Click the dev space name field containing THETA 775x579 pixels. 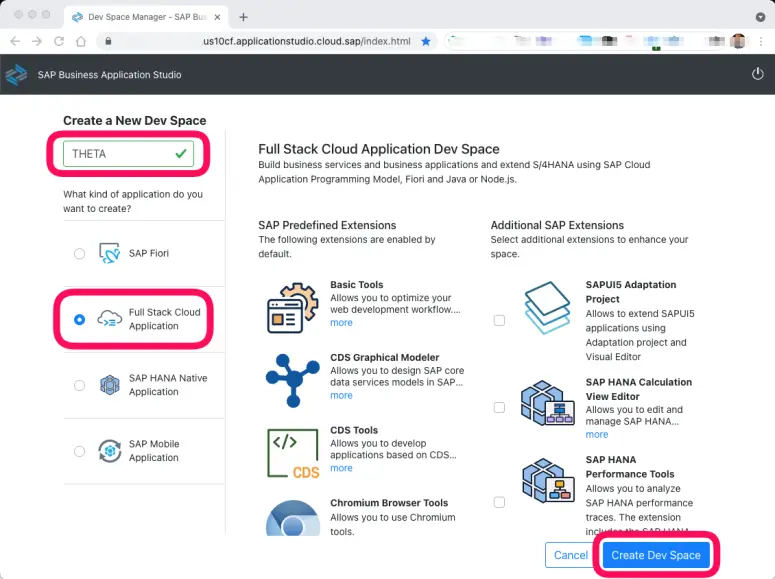coord(129,154)
